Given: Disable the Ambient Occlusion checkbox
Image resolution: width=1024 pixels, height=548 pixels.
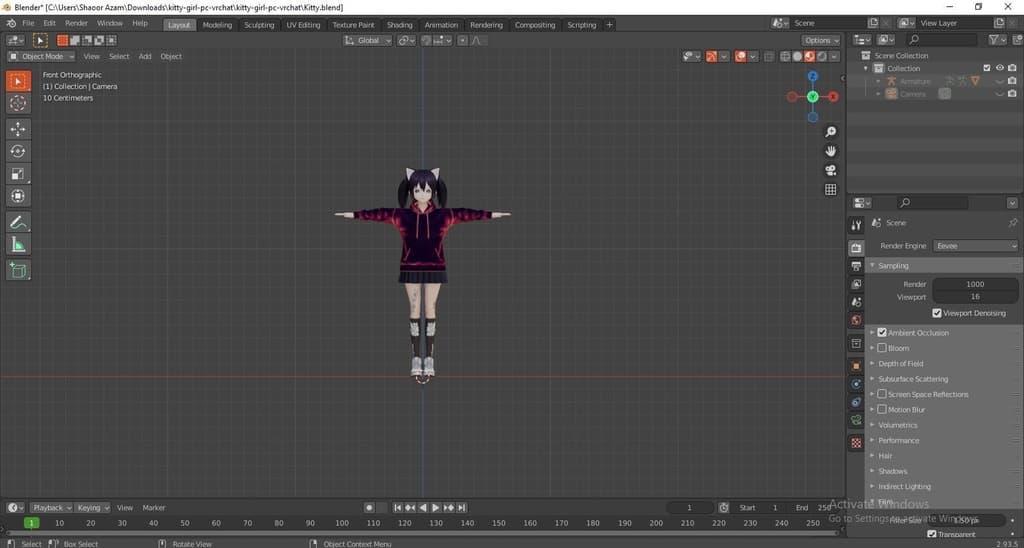Looking at the screenshot, I should (882, 333).
